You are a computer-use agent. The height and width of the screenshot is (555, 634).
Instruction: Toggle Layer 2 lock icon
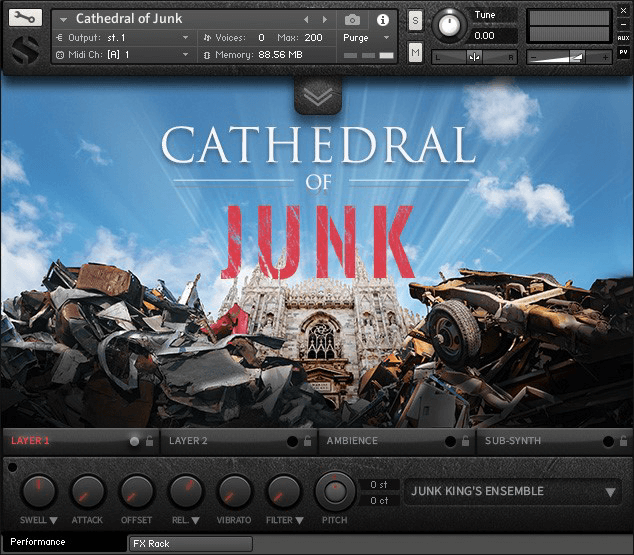coord(307,441)
